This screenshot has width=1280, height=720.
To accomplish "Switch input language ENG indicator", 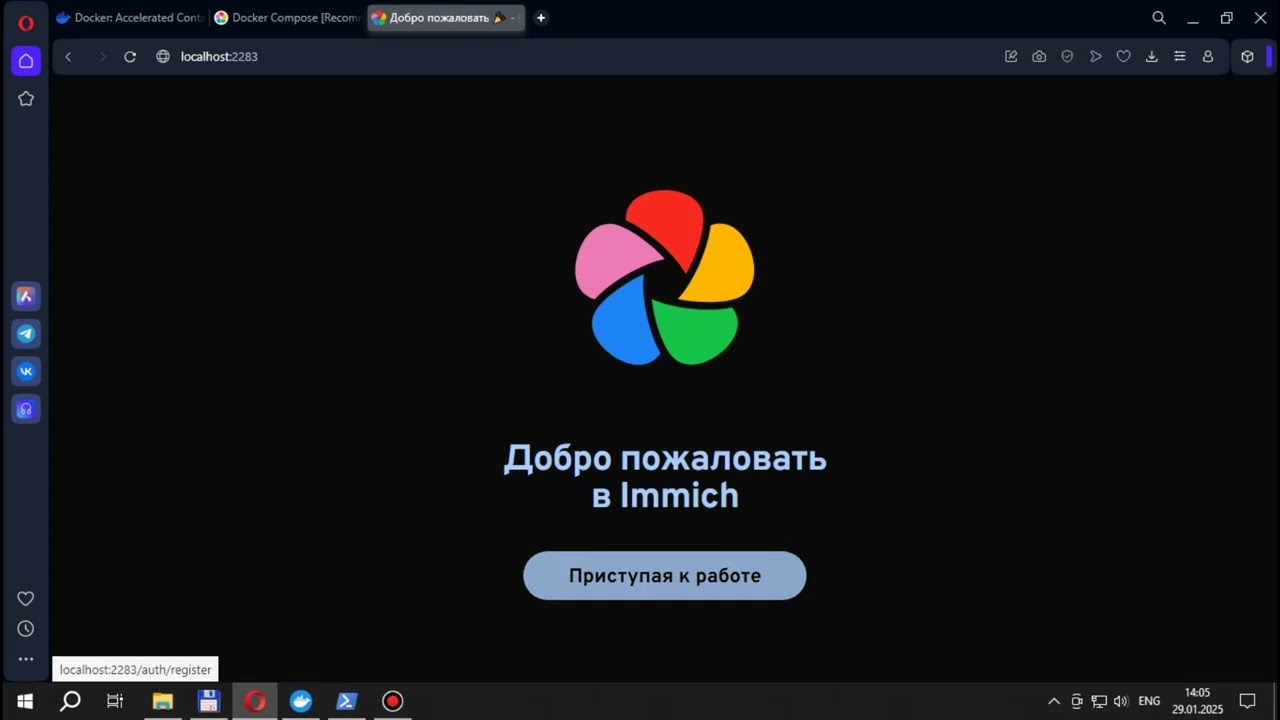I will point(1149,701).
